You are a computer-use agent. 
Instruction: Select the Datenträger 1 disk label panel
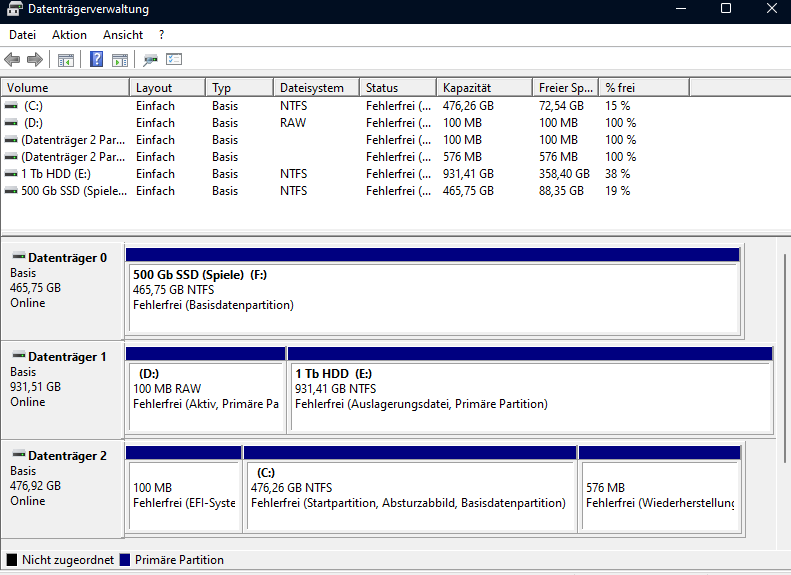click(x=63, y=390)
